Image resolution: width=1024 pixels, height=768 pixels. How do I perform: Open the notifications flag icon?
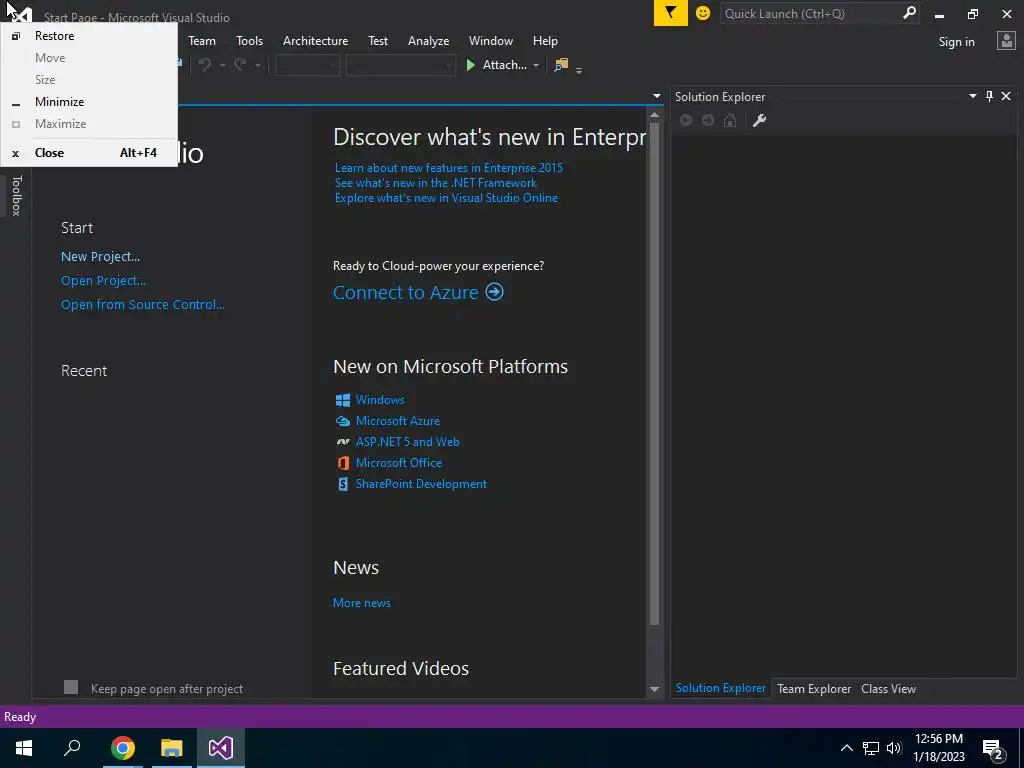[x=671, y=13]
